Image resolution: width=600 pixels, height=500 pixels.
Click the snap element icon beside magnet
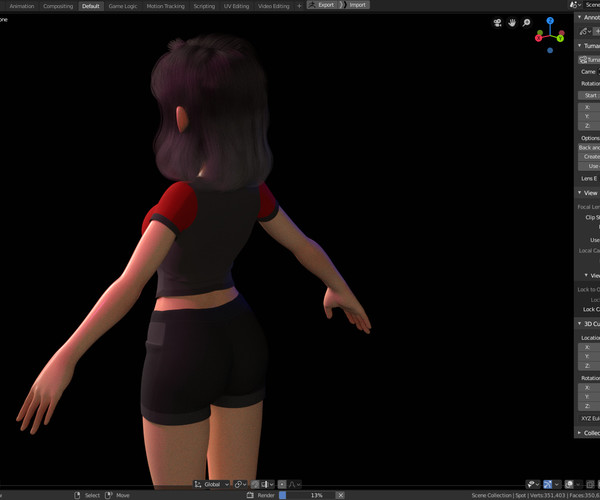pyautogui.click(x=265, y=485)
